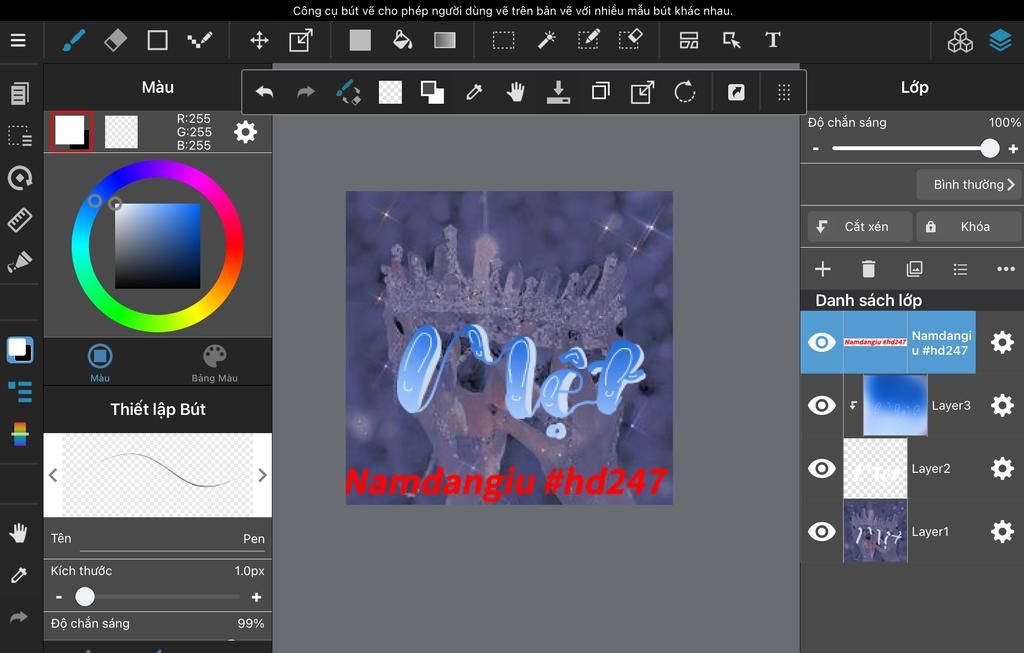Select transparent color in floating toolbar
This screenshot has width=1024, height=653.
tap(391, 92)
